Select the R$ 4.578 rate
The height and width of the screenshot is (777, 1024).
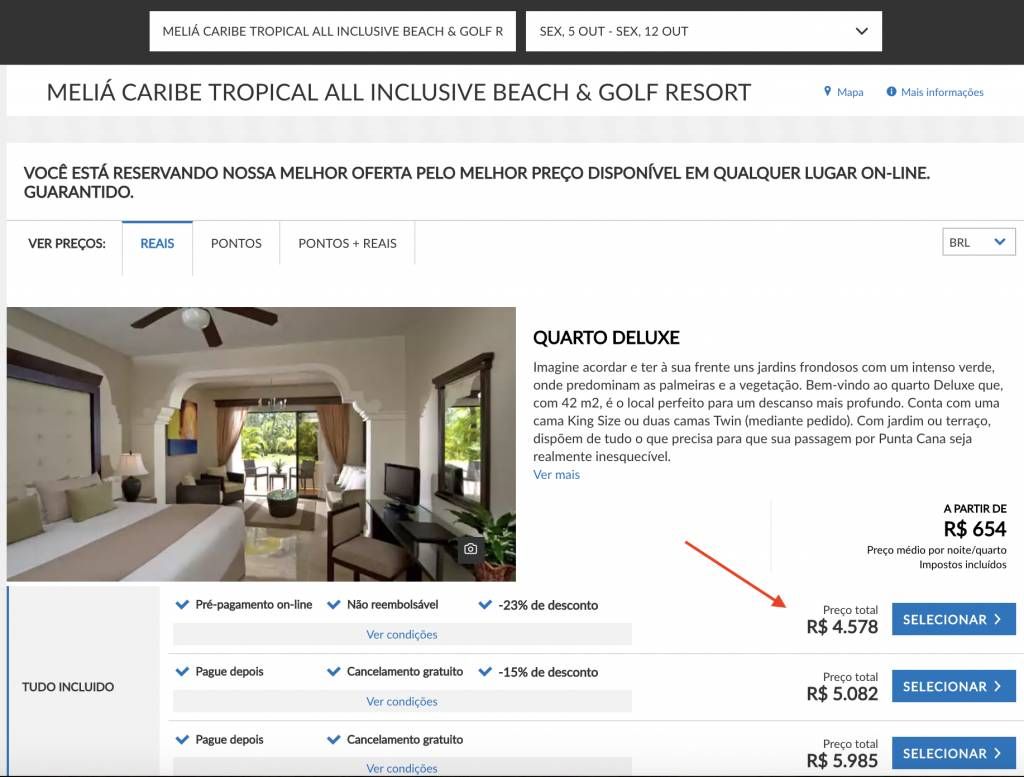click(x=953, y=620)
